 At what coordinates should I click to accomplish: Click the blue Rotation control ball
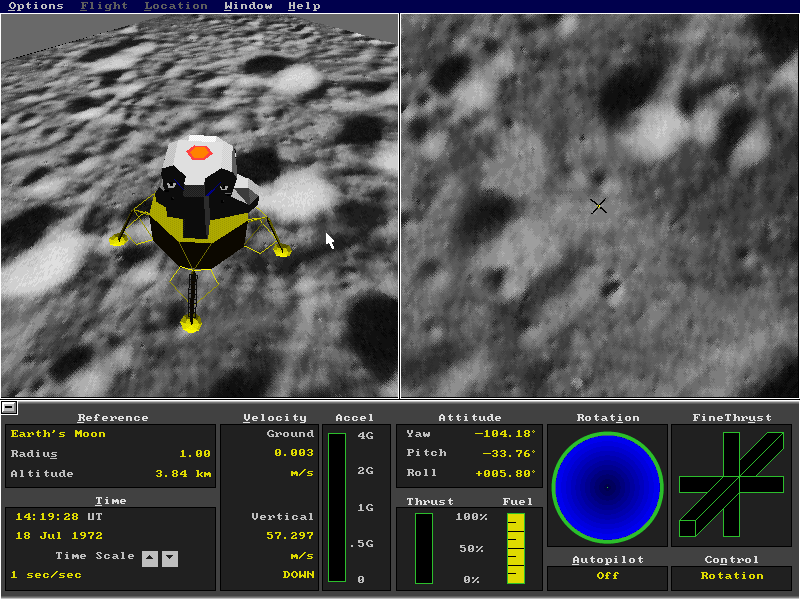pyautogui.click(x=607, y=487)
